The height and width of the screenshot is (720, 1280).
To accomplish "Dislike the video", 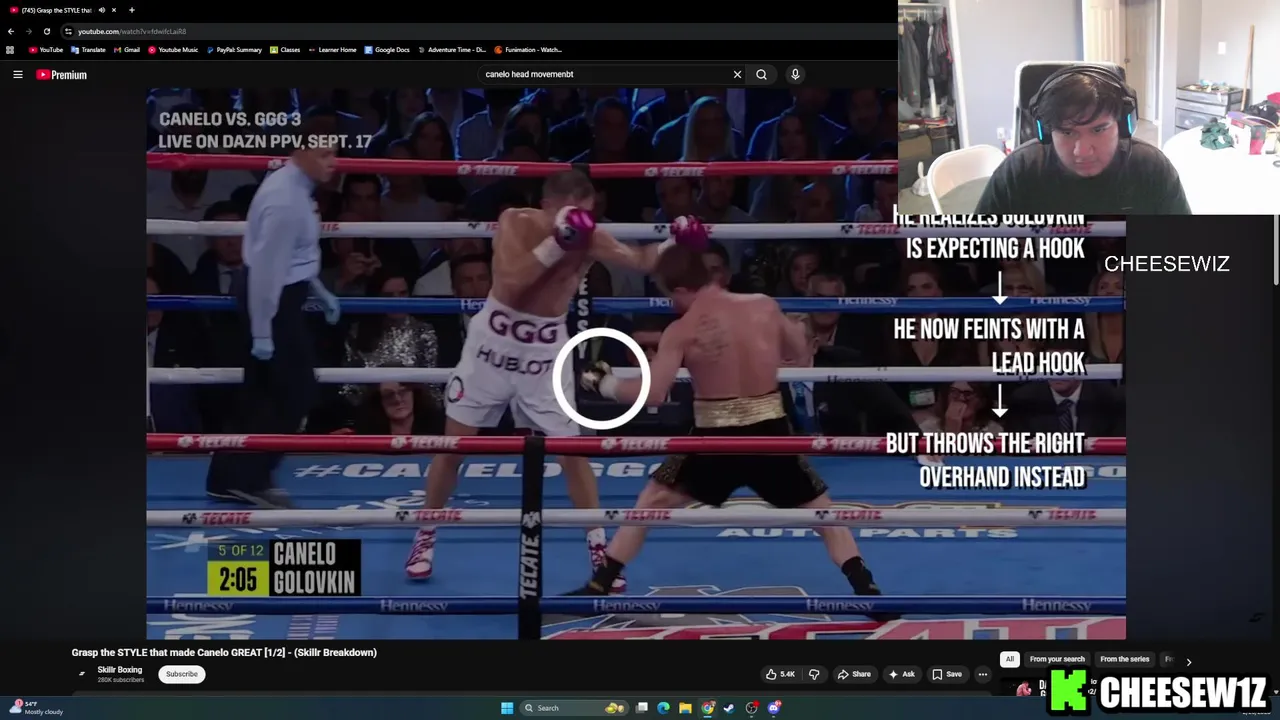I will [814, 674].
